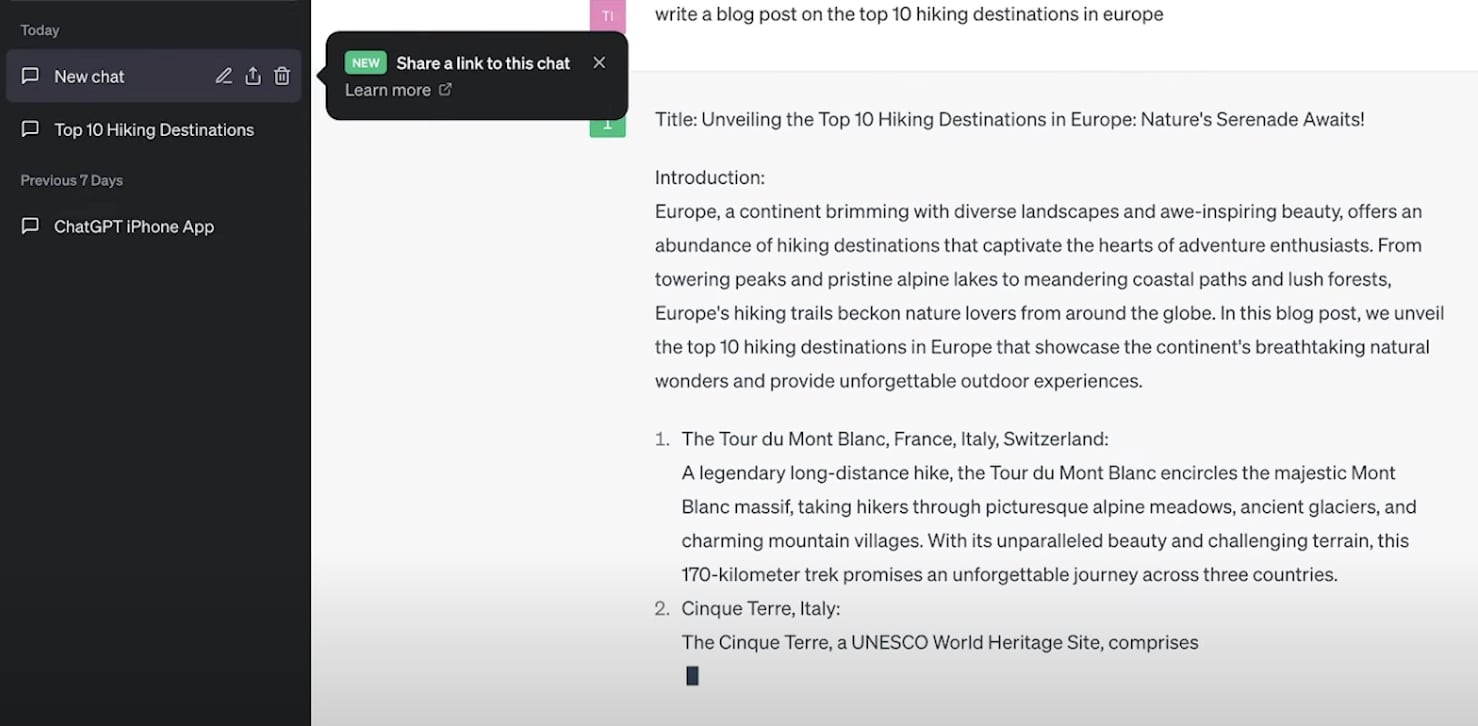Open the ChatGPT iPhone App conversation
Screen dimensions: 1478x726
134,227
